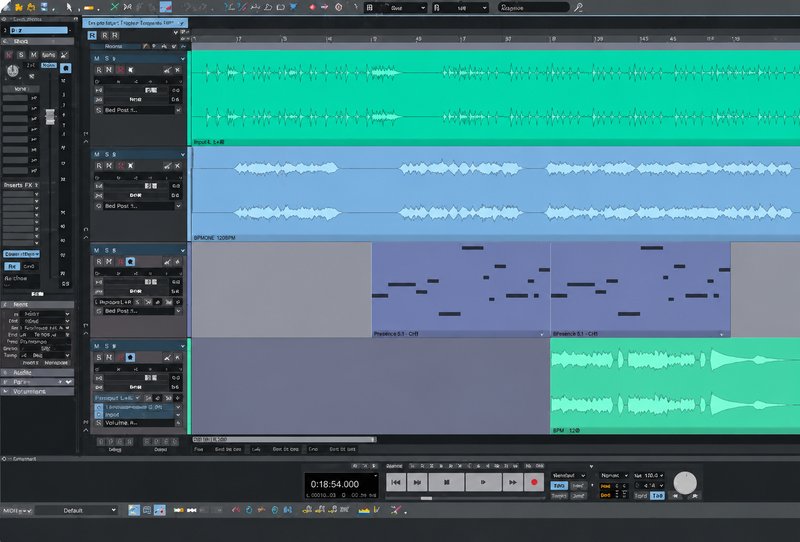Click the blue save disk icon
The width and height of the screenshot is (800, 542).
(44, 7)
